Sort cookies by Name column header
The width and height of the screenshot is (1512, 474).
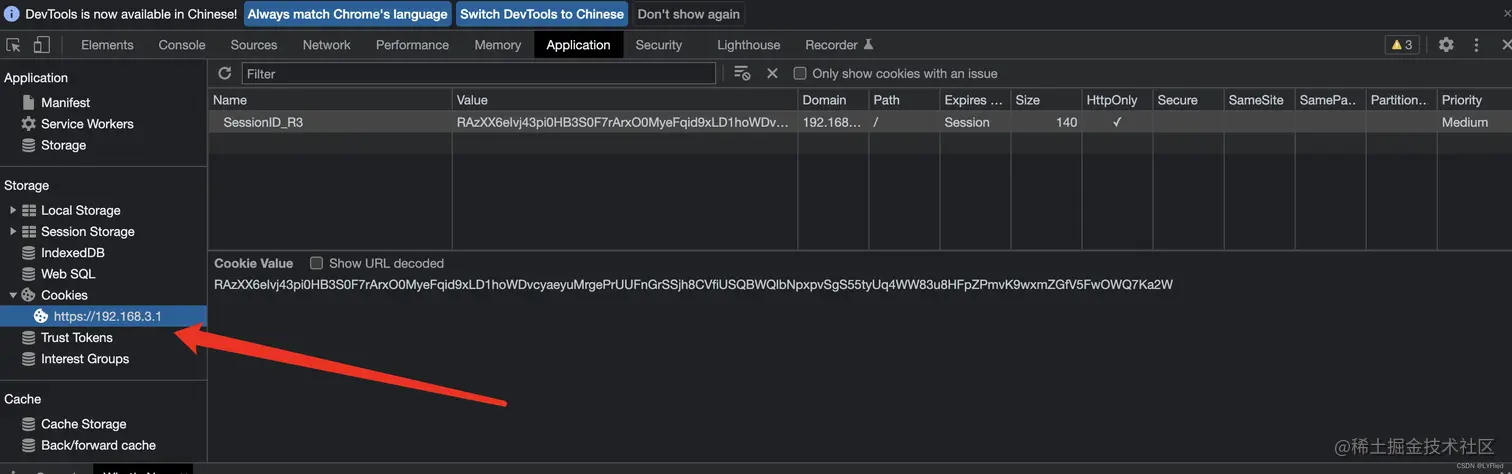coord(330,100)
